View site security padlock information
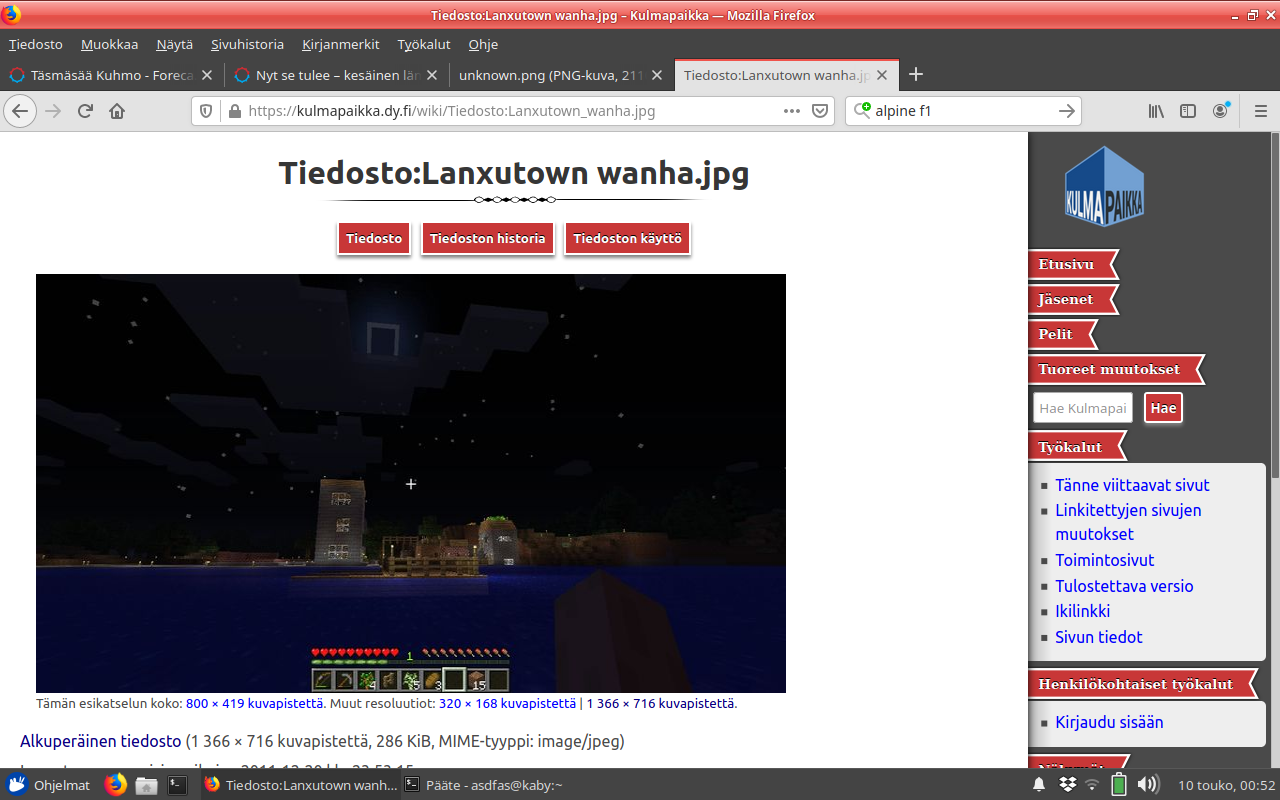 point(234,111)
